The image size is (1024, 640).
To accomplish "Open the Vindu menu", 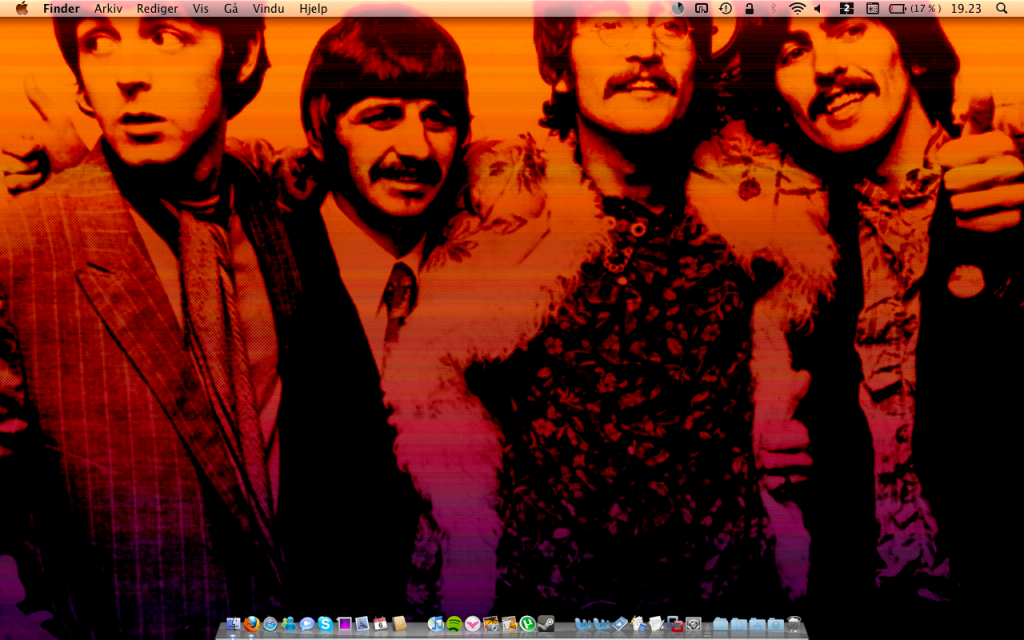I will (x=268, y=8).
